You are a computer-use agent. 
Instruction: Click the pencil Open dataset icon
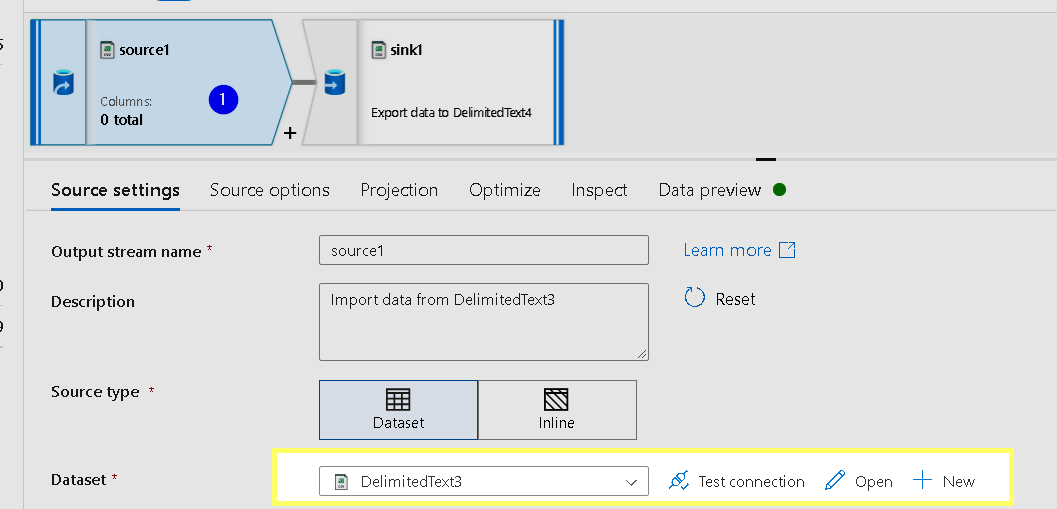click(x=835, y=481)
